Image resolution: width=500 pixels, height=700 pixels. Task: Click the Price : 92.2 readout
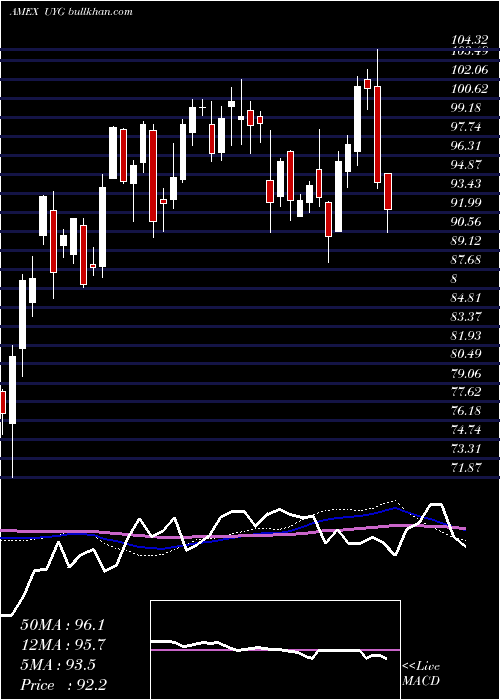pos(63,685)
